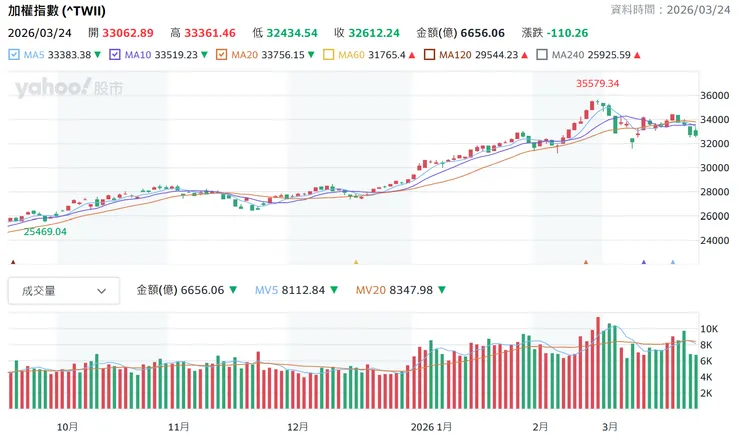Click the MA120 value 29544.23
This screenshot has height=437, width=740.
click(x=496, y=55)
